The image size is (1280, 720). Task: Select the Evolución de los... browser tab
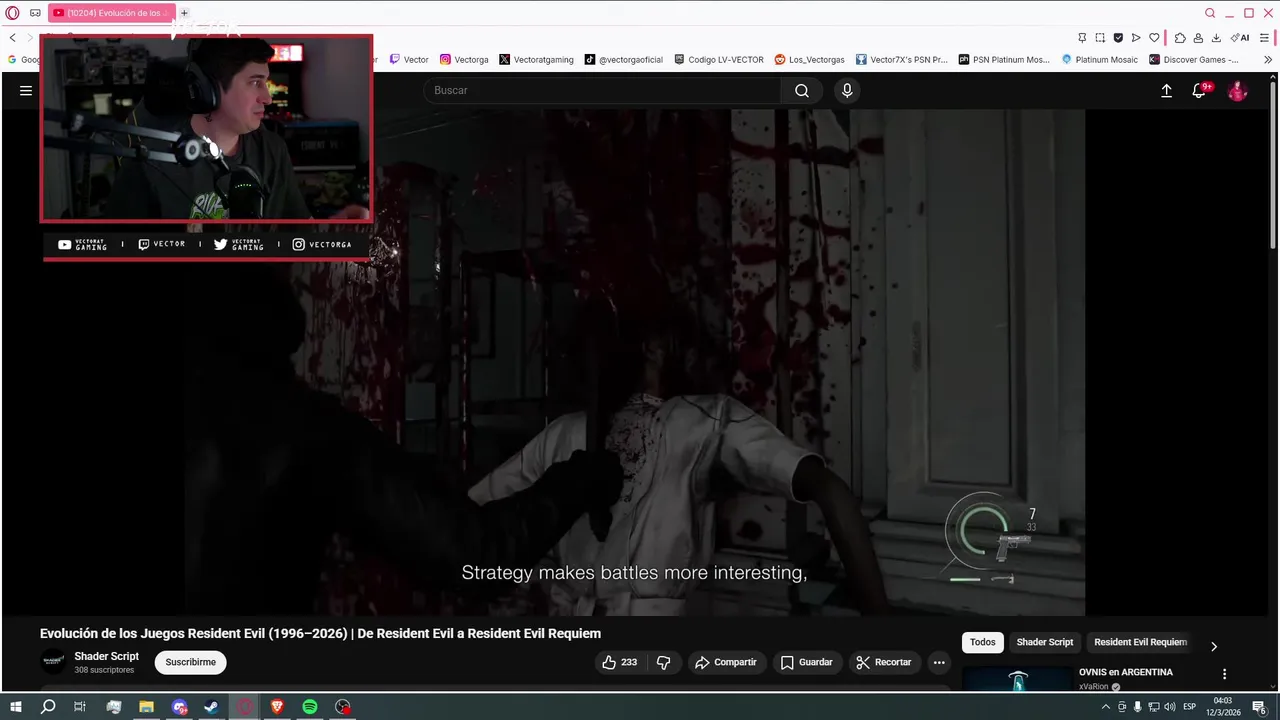pos(111,13)
